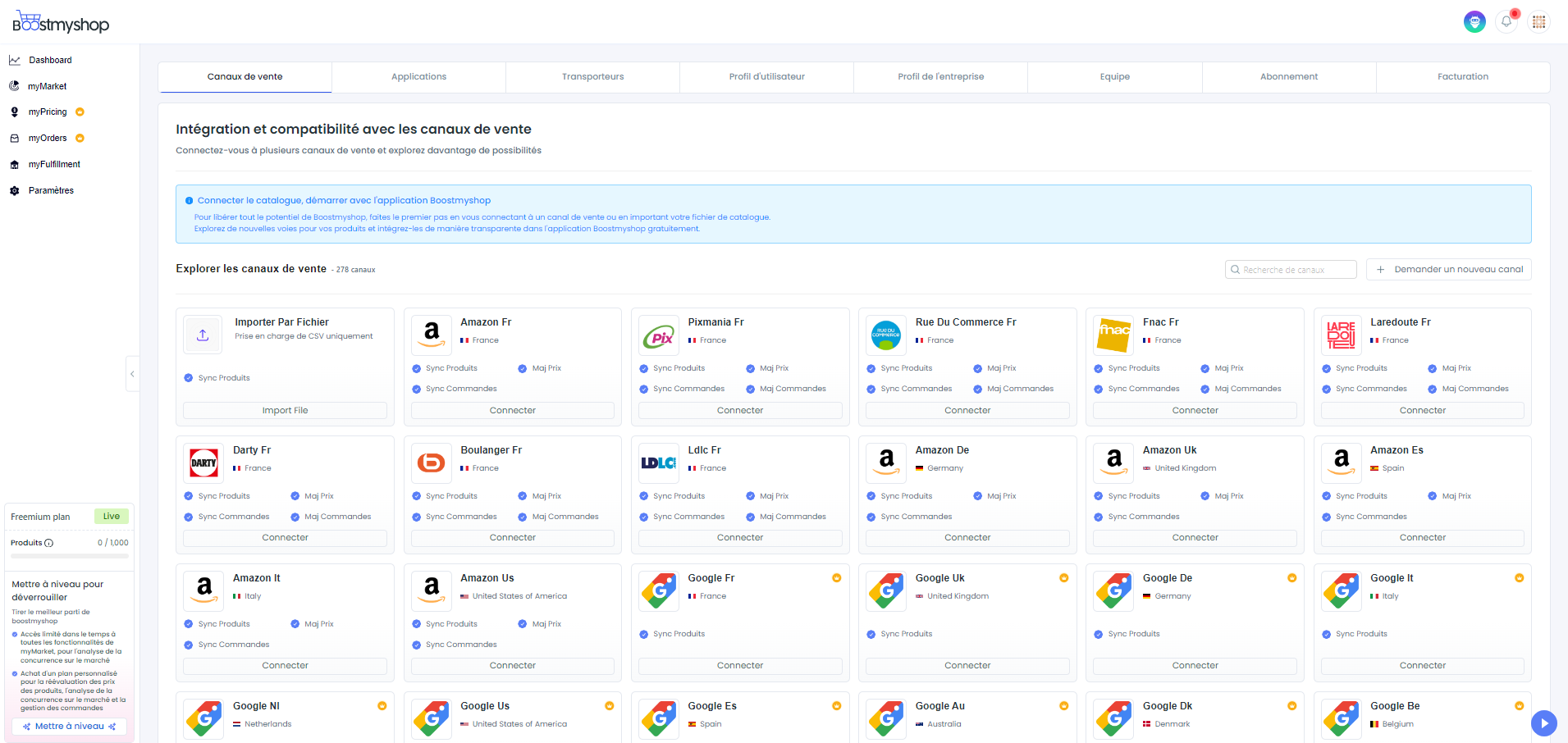Click the Boostmyshop logo
1568x743 pixels.
click(x=61, y=22)
